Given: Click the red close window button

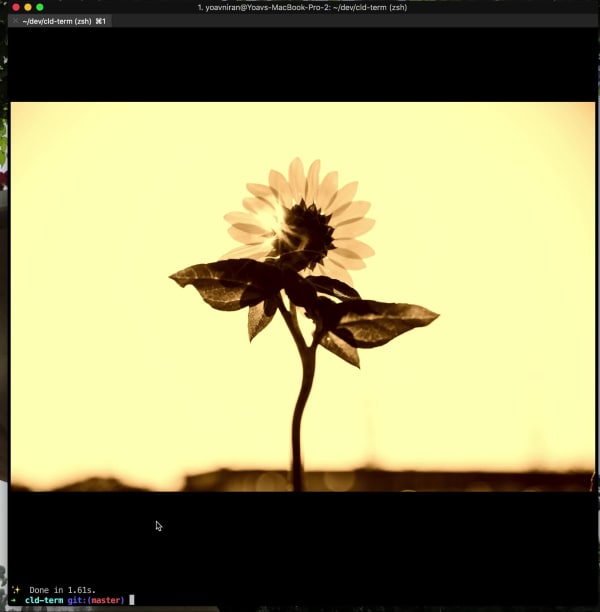Looking at the screenshot, I should pyautogui.click(x=16, y=7).
